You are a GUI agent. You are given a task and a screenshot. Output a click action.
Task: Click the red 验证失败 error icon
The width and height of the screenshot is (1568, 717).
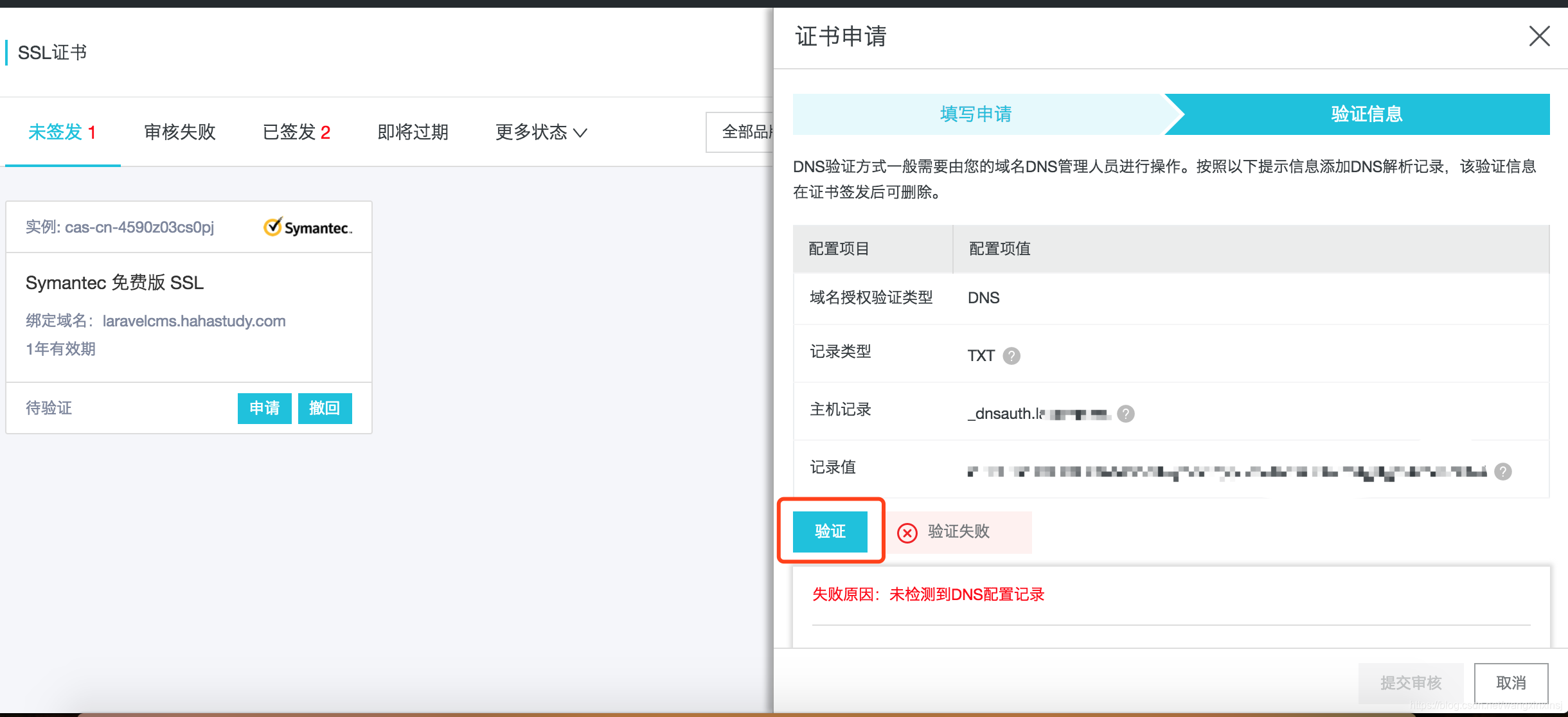(x=907, y=533)
